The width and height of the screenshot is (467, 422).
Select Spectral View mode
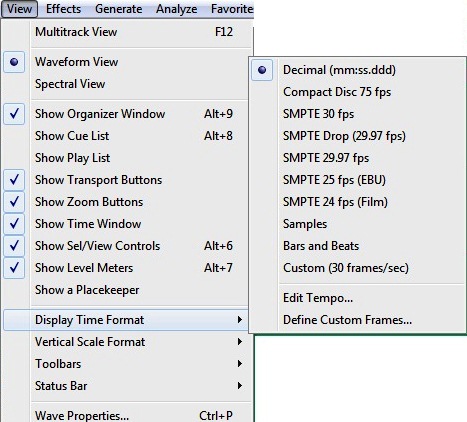coord(126,84)
